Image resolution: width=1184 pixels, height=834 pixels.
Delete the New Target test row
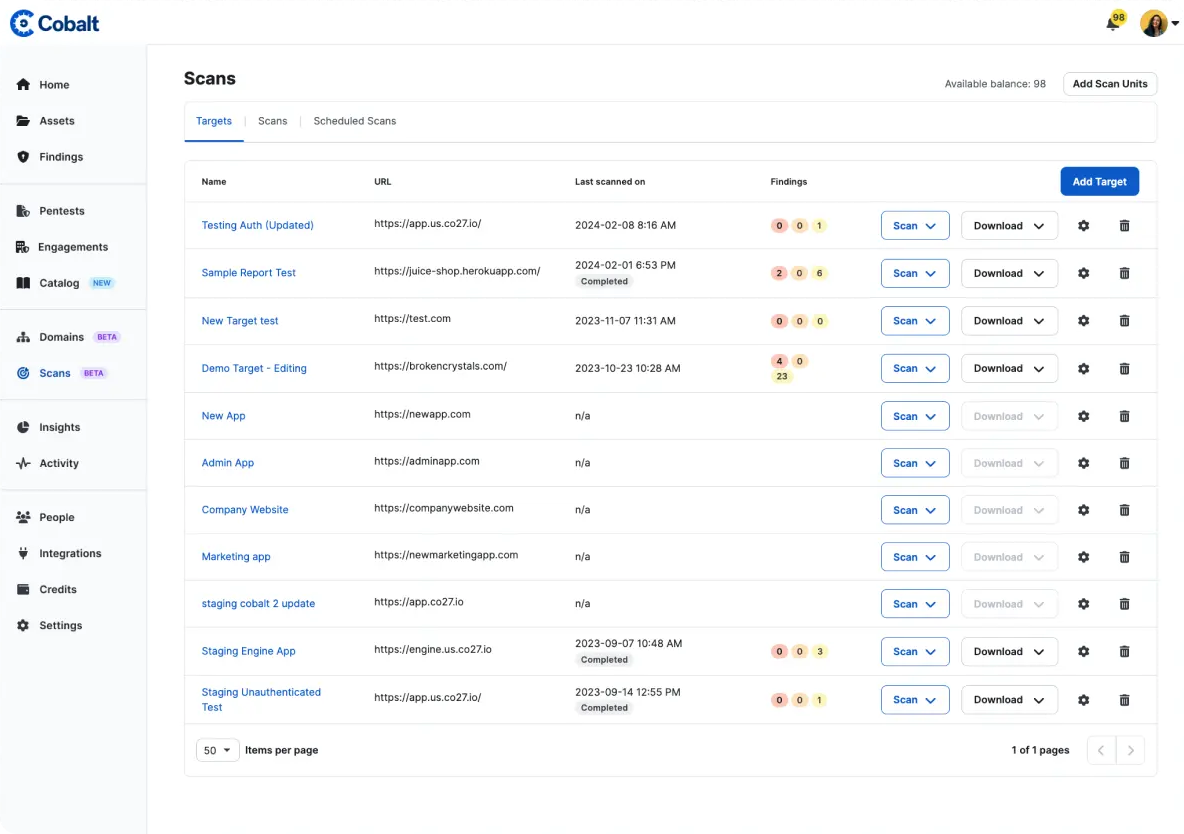click(x=1124, y=321)
